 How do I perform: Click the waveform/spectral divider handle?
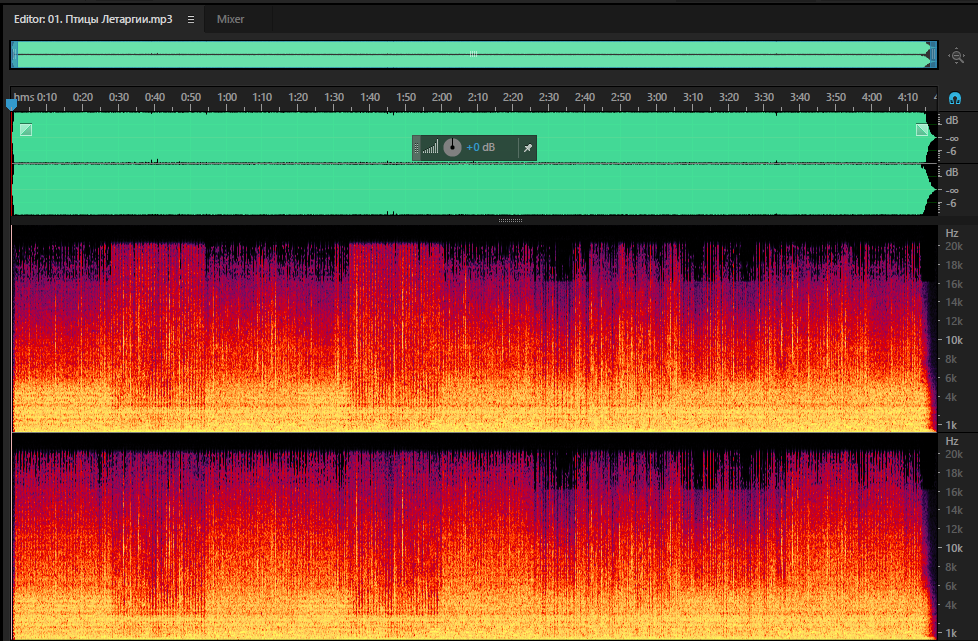pyautogui.click(x=510, y=220)
